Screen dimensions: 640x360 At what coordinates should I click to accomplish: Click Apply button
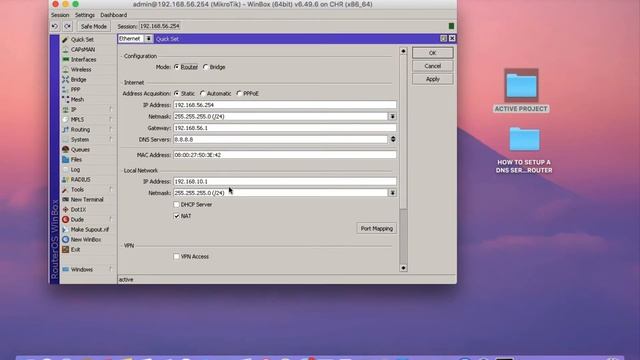[x=432, y=79]
